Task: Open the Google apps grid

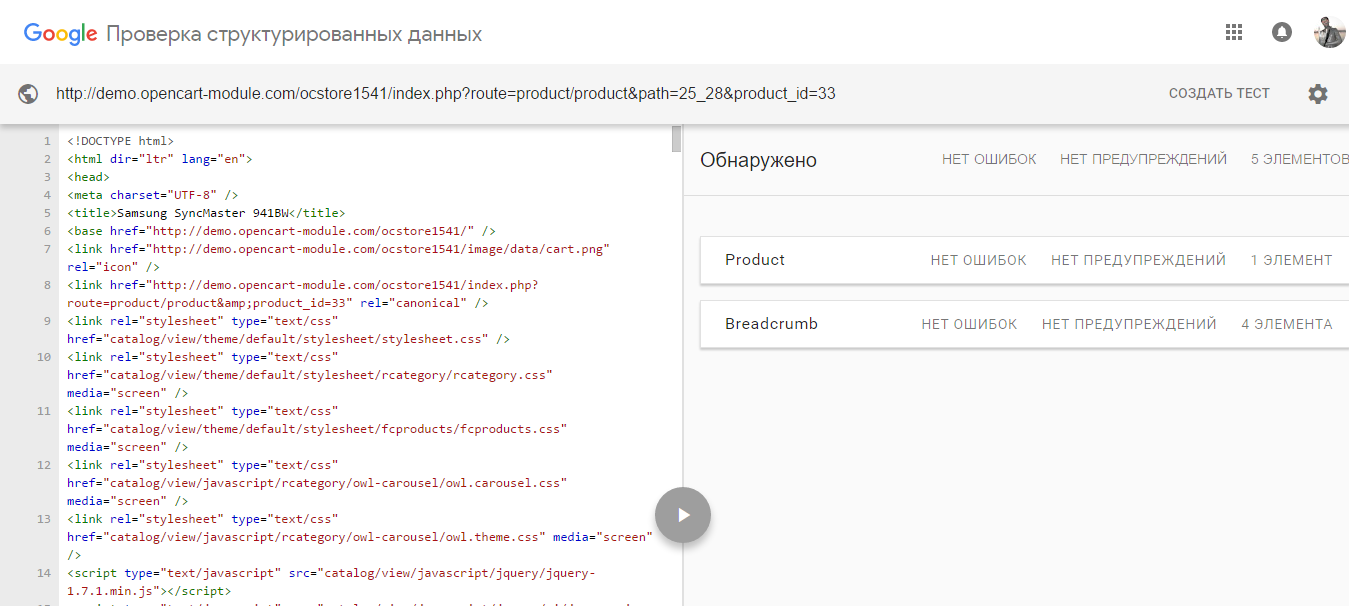Action: click(1233, 32)
